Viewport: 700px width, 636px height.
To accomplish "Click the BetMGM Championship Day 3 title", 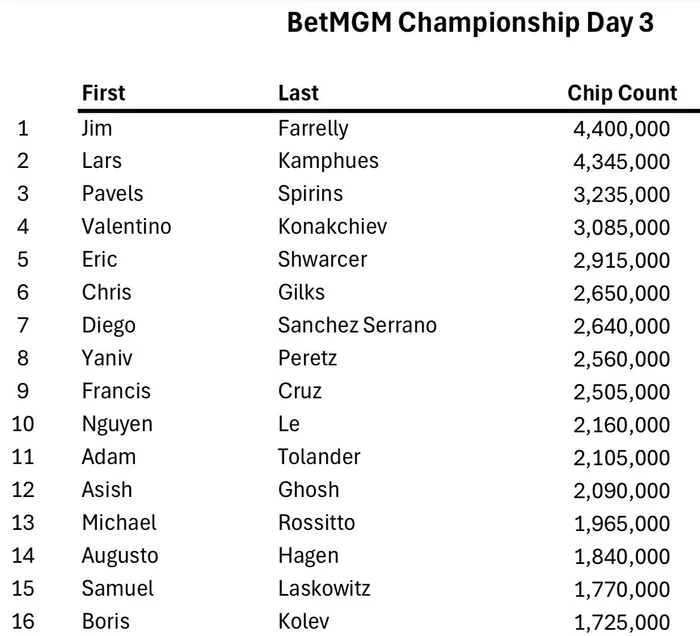I will point(470,23).
